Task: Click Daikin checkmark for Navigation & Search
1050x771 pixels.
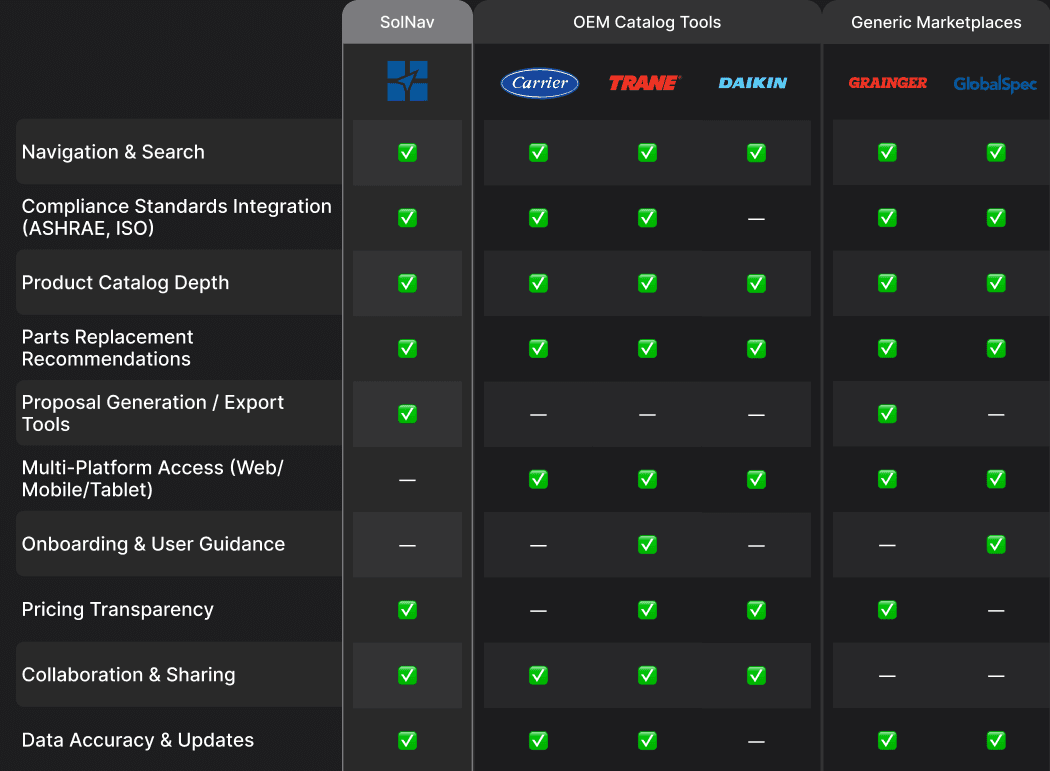Action: tap(756, 153)
